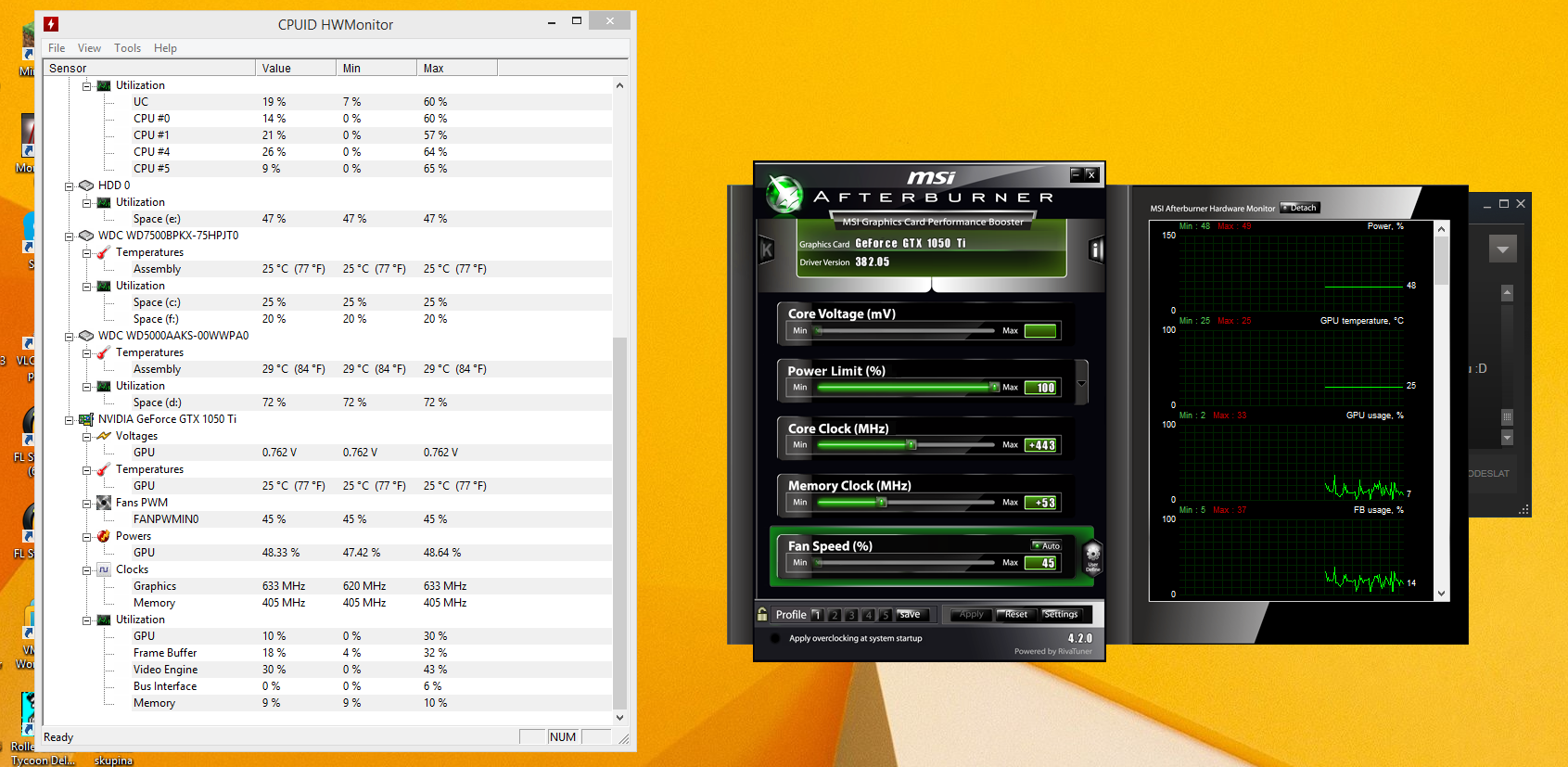Toggle Auto fan speed in Afterburner

(x=1046, y=546)
